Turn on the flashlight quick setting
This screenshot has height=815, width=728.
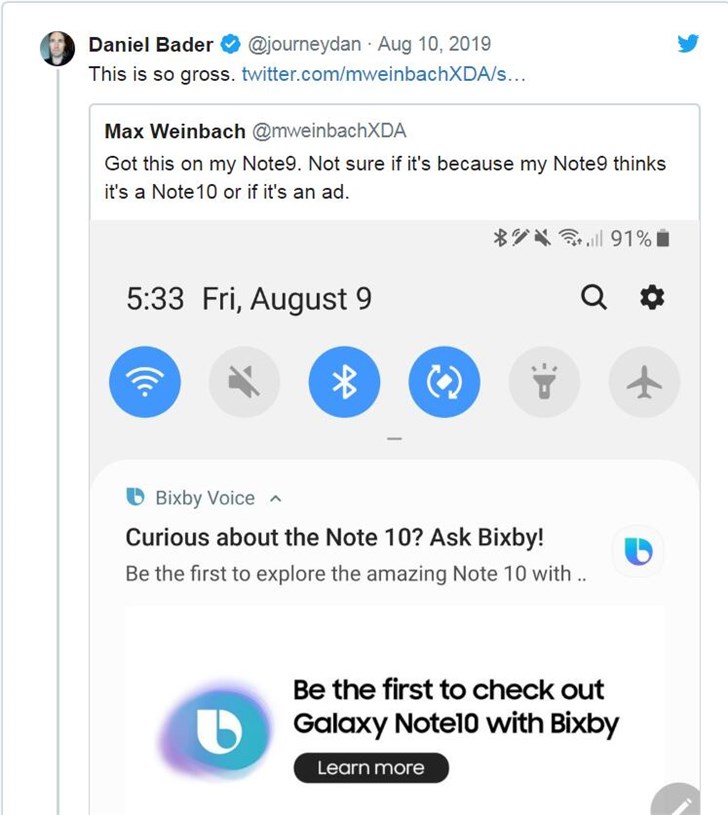(544, 382)
